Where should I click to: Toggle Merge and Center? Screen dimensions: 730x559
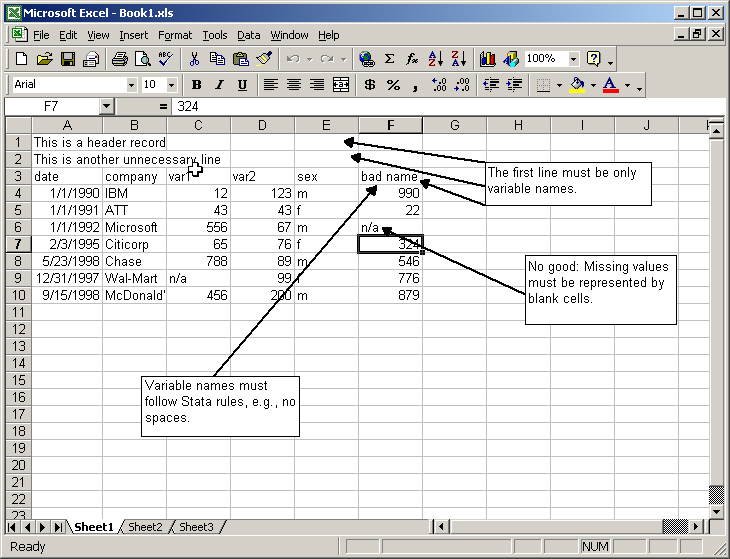[341, 85]
